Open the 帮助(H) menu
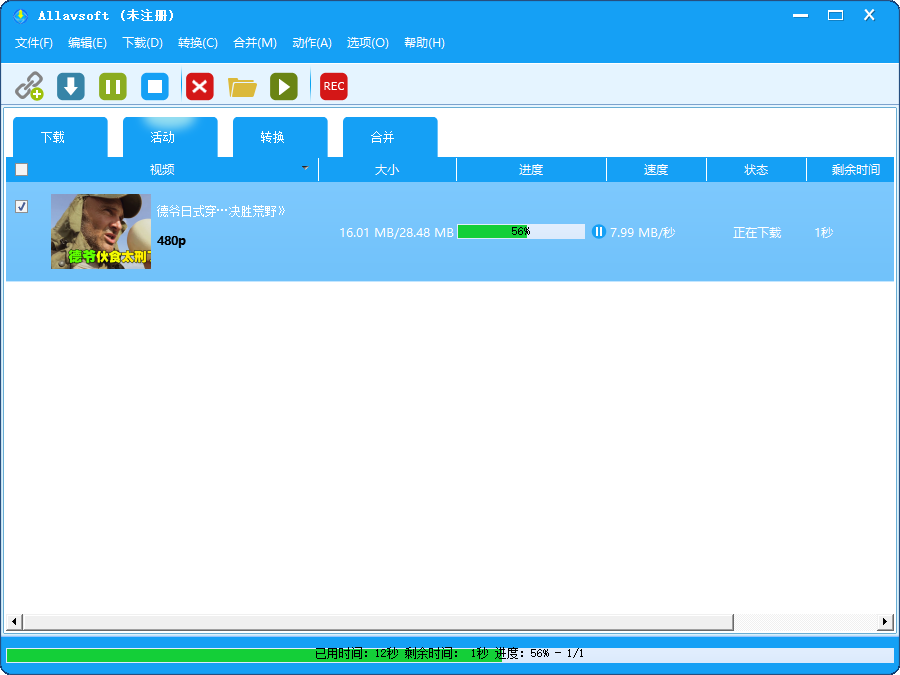Screen dimensions: 900x675 point(424,43)
